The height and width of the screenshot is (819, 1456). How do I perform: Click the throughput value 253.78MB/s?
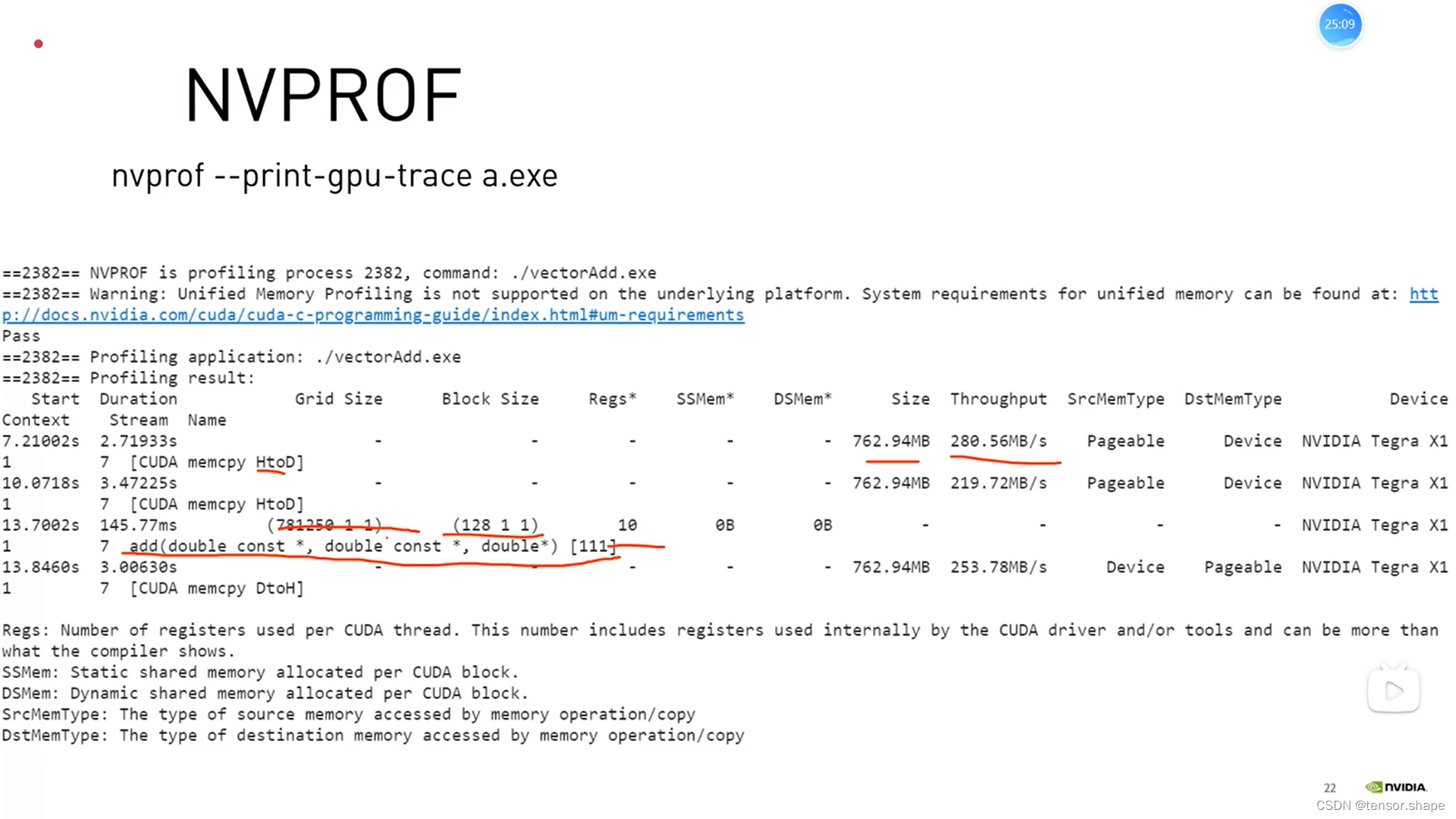[x=998, y=567]
